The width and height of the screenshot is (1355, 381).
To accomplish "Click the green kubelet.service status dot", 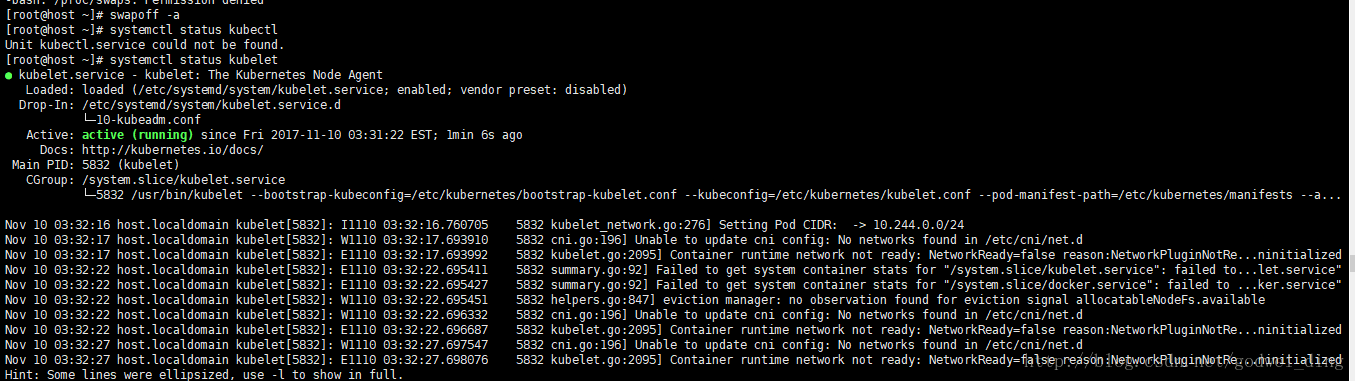I will click(x=9, y=75).
